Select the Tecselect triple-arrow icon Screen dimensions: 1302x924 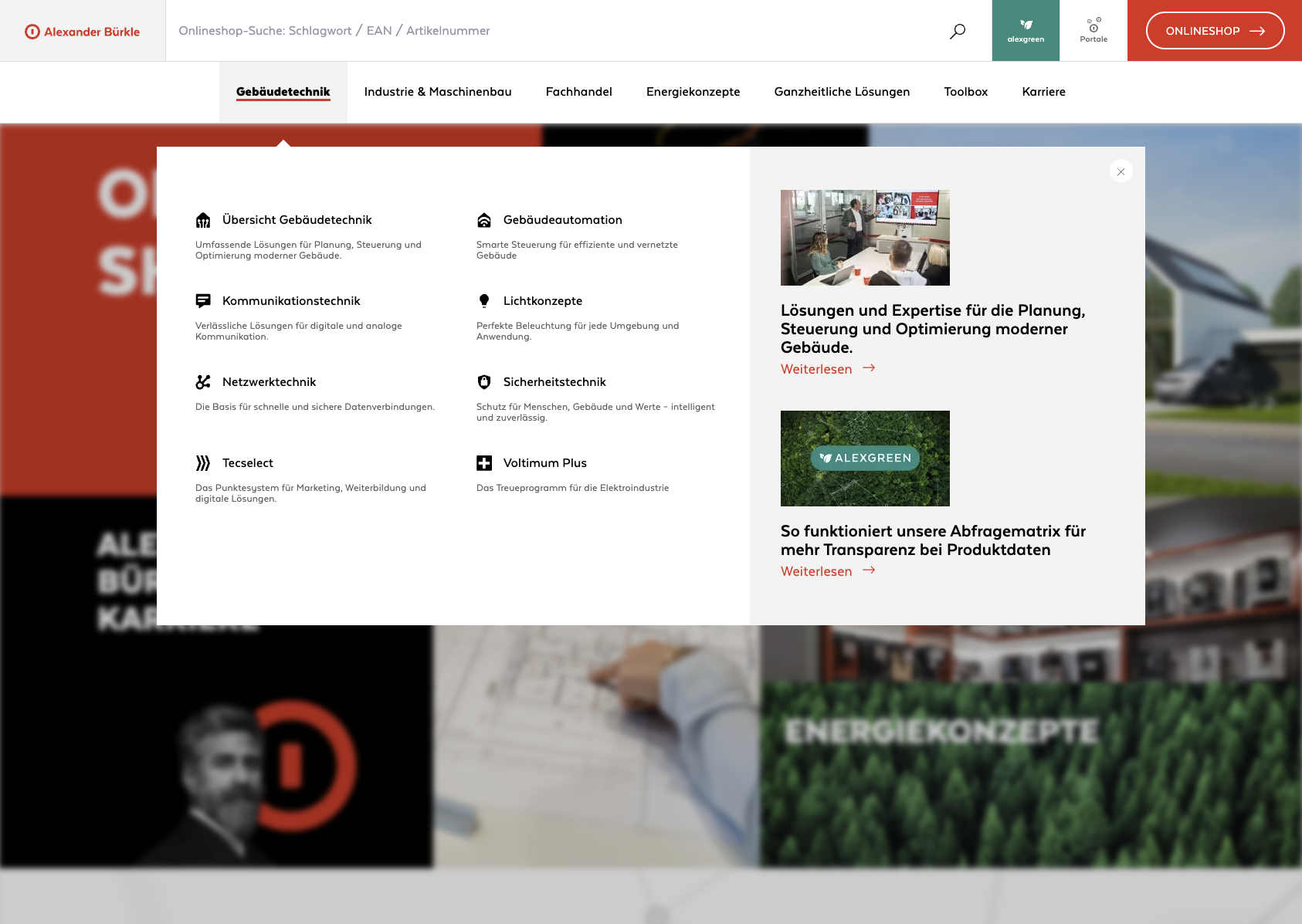[x=203, y=463]
